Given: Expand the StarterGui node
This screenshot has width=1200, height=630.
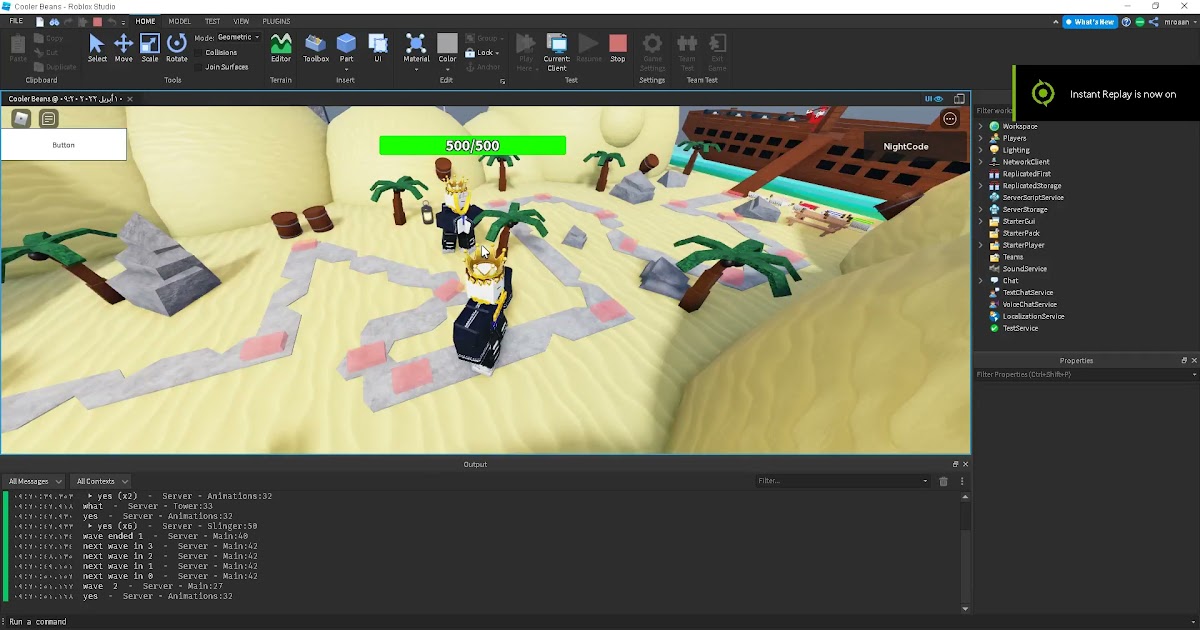Looking at the screenshot, I should (x=981, y=221).
